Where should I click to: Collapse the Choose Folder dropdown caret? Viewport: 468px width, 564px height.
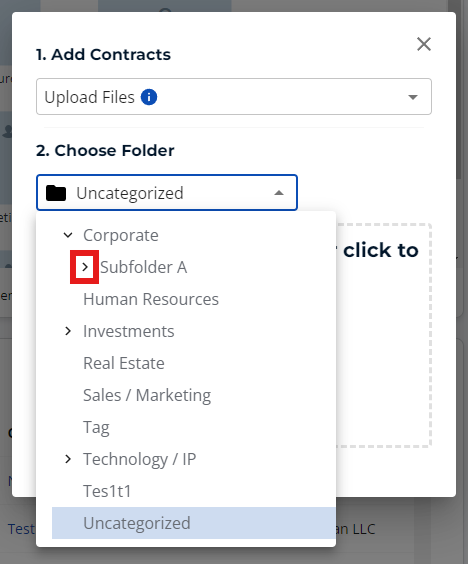coord(279,193)
